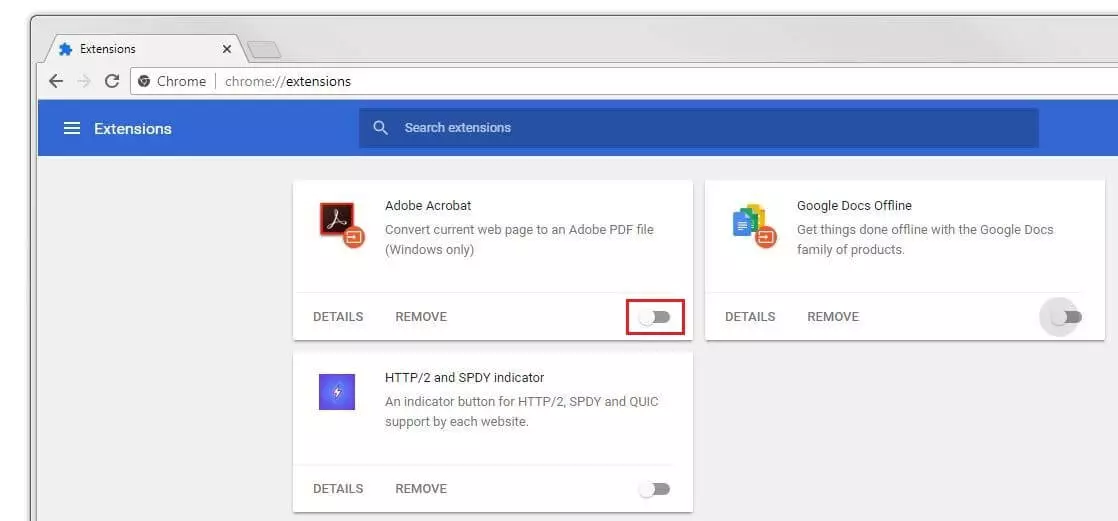Image resolution: width=1118 pixels, height=521 pixels.
Task: Click the Search extensions field
Action: pos(700,128)
